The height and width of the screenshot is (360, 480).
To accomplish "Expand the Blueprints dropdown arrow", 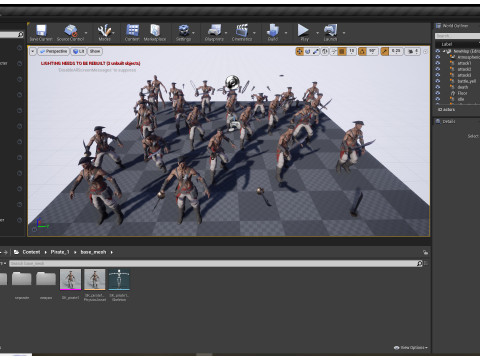I will 226,33.
